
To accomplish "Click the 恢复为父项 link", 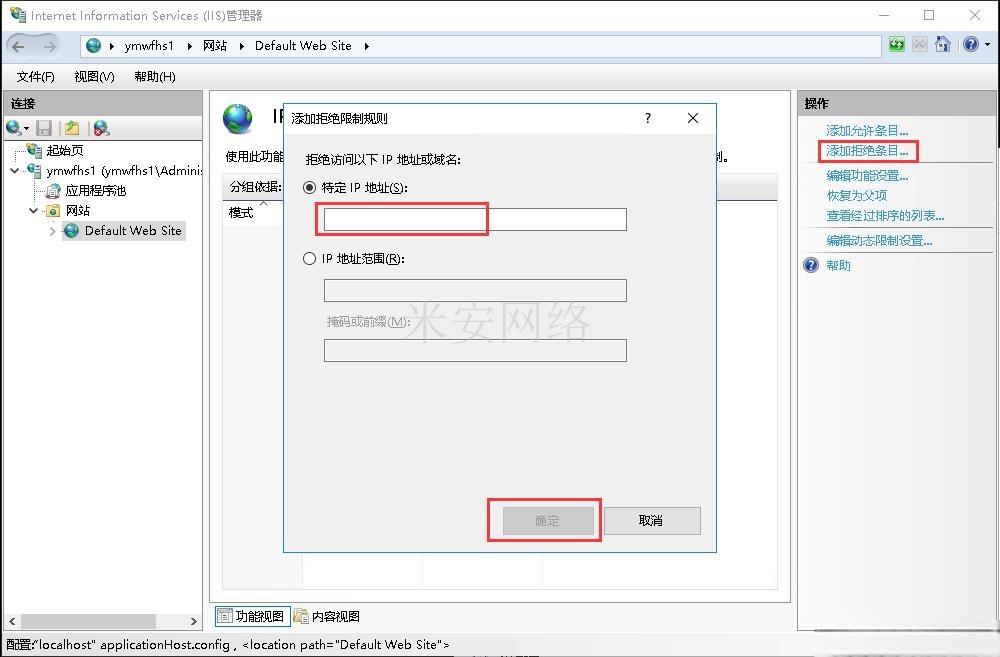I will (857, 195).
